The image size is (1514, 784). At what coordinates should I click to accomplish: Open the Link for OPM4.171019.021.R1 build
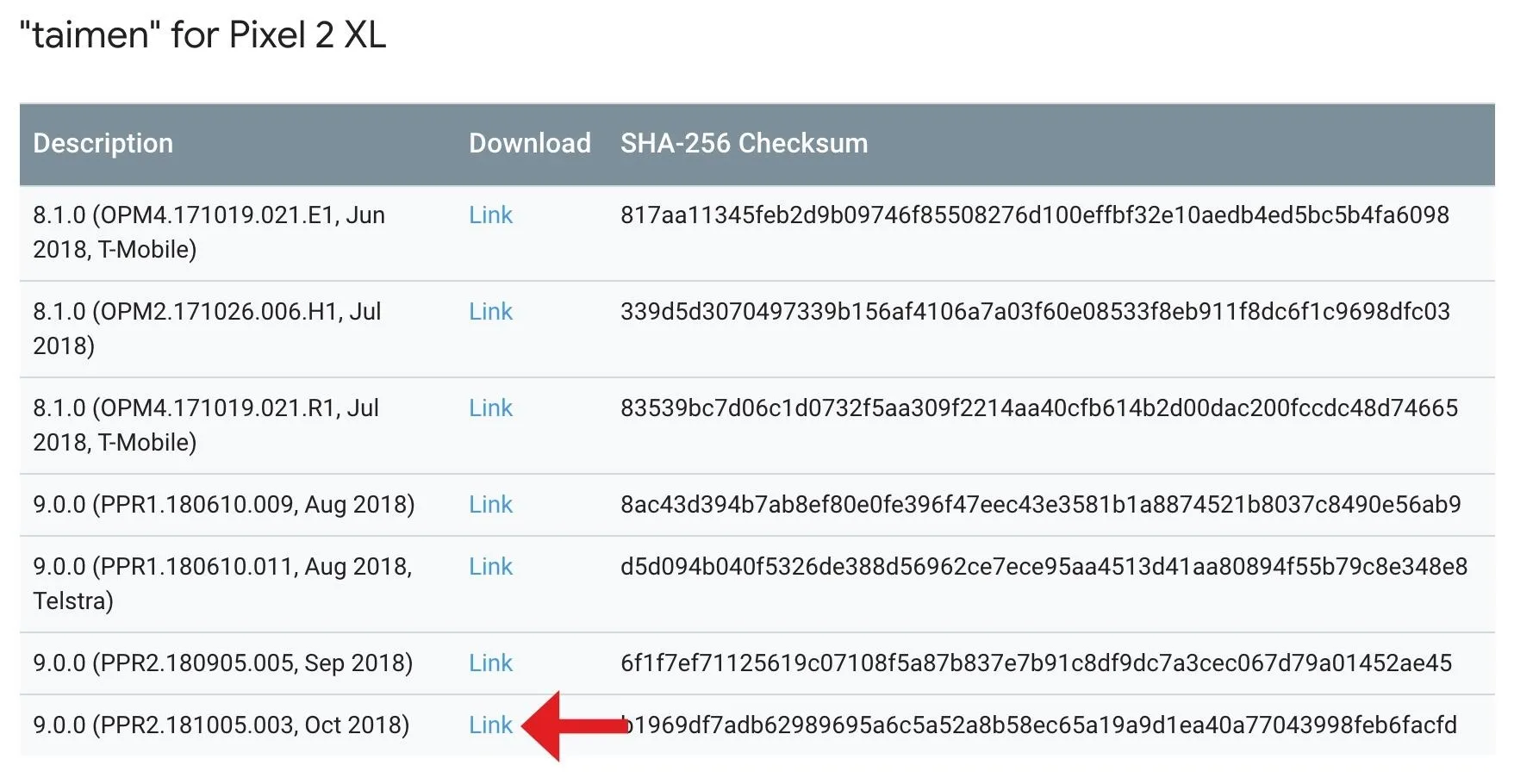(490, 408)
